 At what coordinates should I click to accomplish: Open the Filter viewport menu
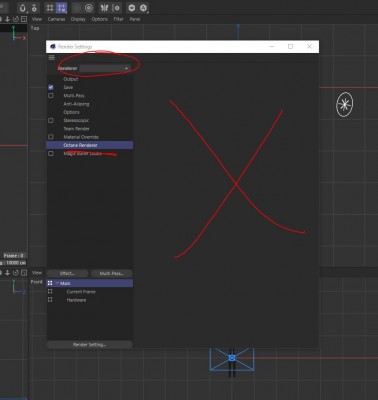coord(118,19)
